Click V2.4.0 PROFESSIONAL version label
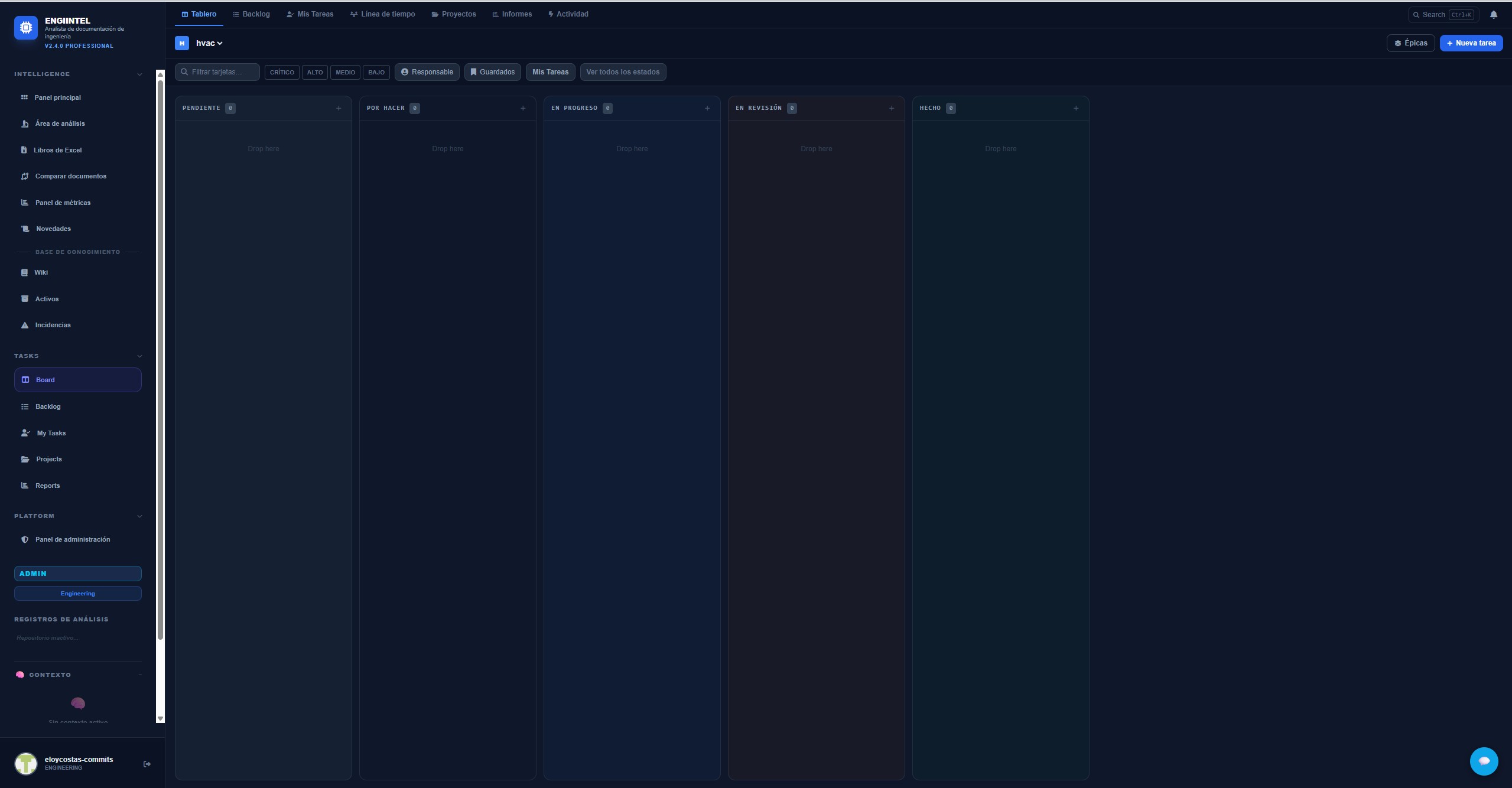 point(79,46)
